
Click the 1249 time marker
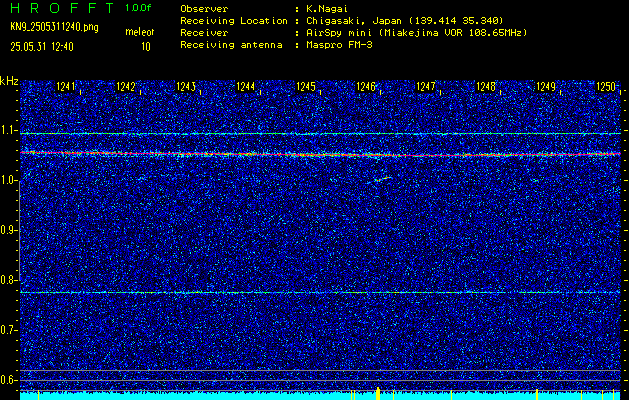pyautogui.click(x=546, y=86)
